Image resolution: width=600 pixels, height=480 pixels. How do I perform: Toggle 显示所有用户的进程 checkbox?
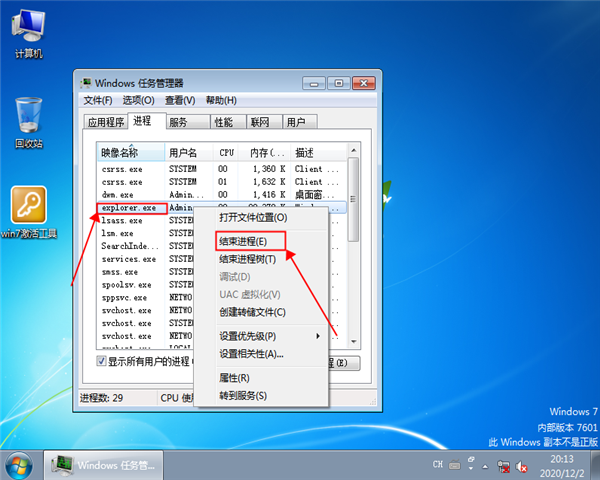point(102,361)
